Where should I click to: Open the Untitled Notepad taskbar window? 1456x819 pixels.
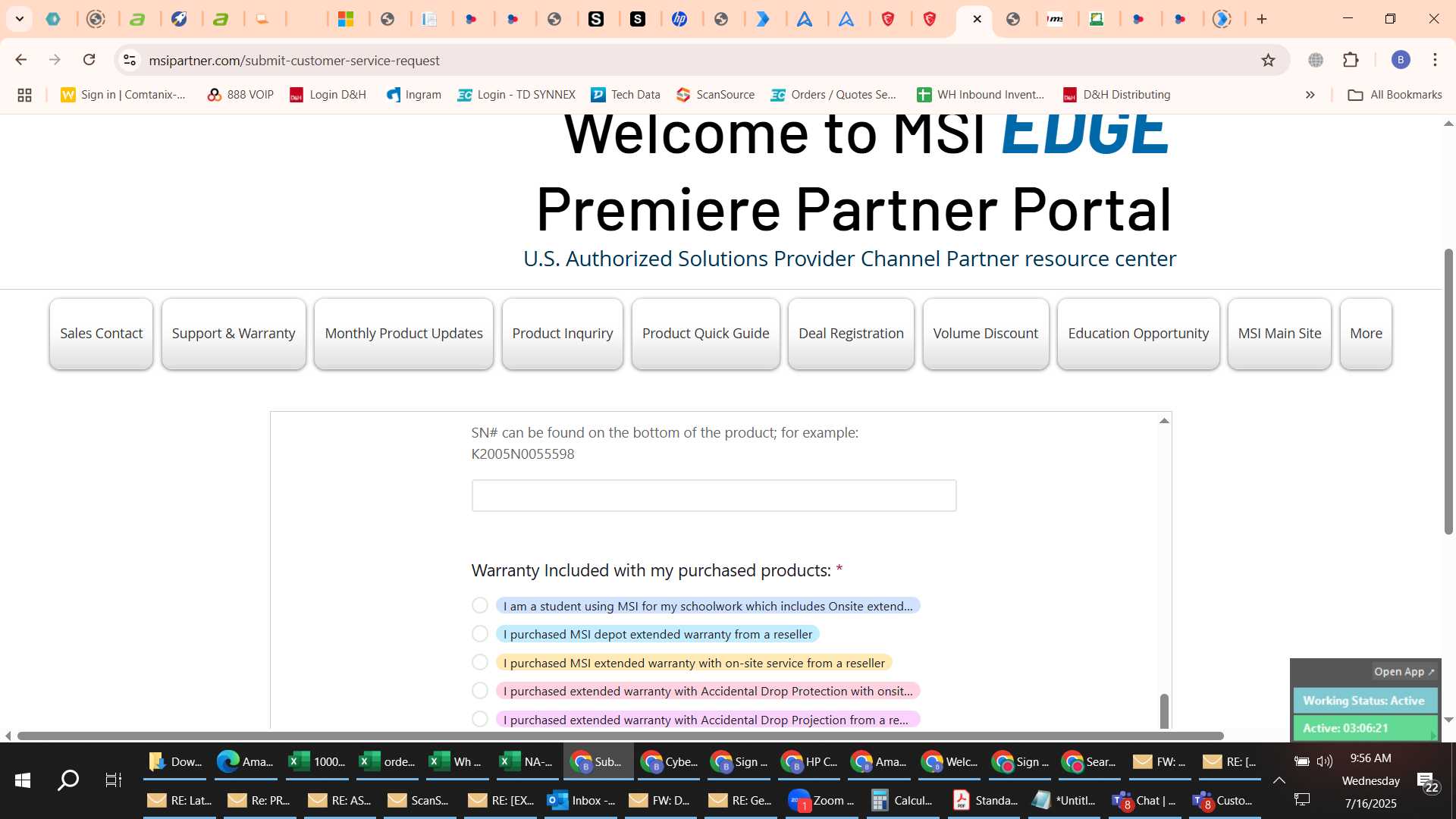(x=1065, y=800)
